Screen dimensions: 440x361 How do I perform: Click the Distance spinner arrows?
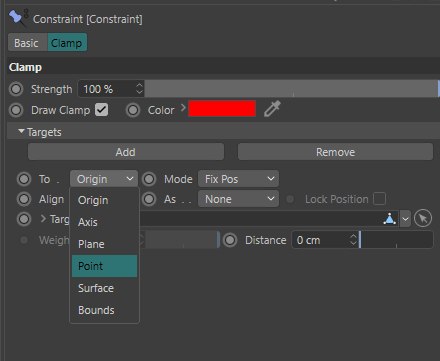point(353,240)
